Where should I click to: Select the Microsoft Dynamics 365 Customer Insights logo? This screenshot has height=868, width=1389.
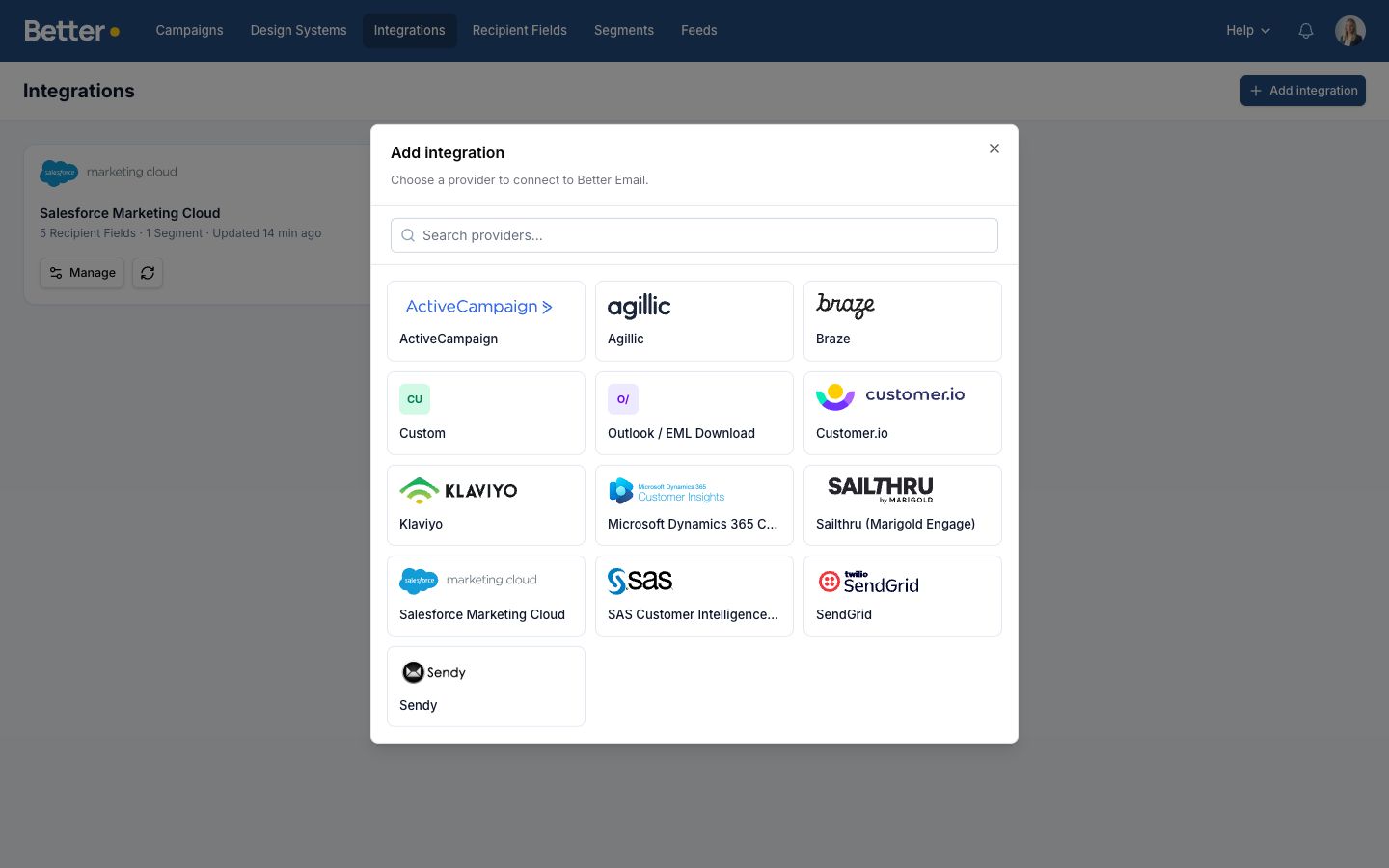click(x=667, y=491)
